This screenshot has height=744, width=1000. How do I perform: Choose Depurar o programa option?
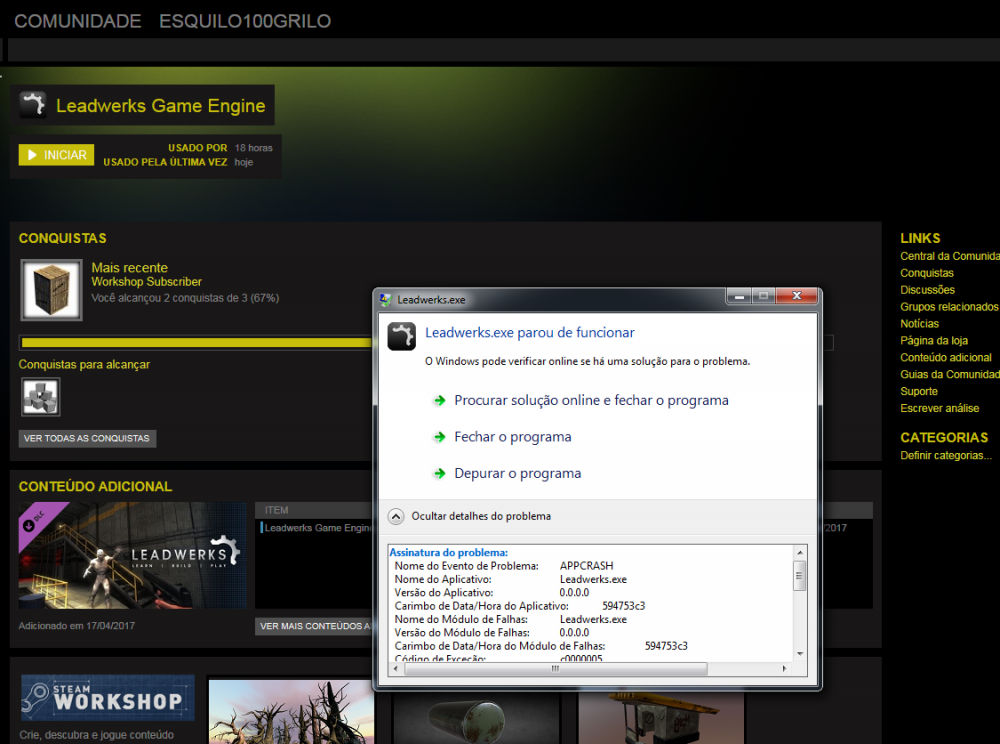point(517,473)
